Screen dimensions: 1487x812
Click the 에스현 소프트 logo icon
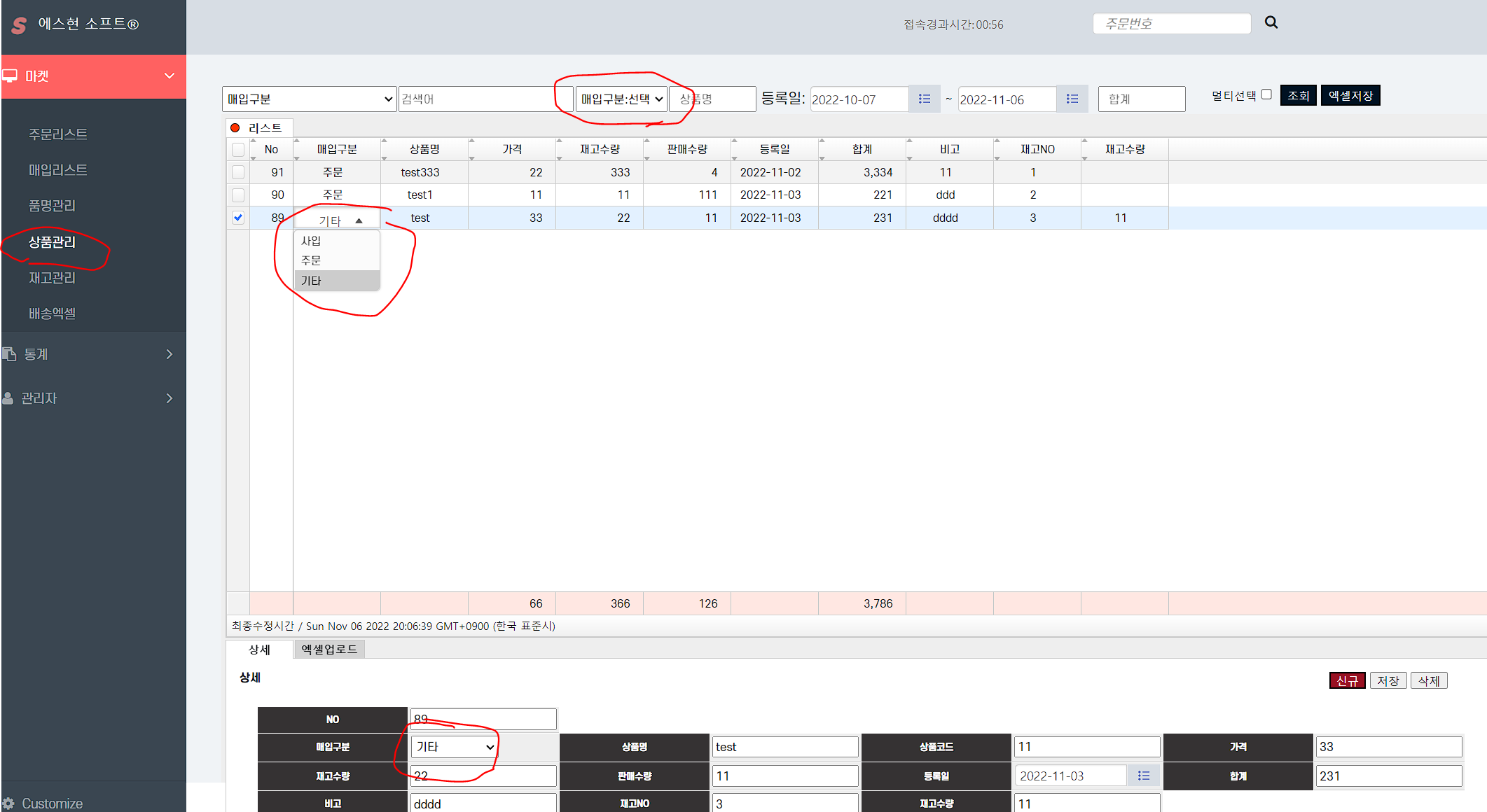click(19, 25)
